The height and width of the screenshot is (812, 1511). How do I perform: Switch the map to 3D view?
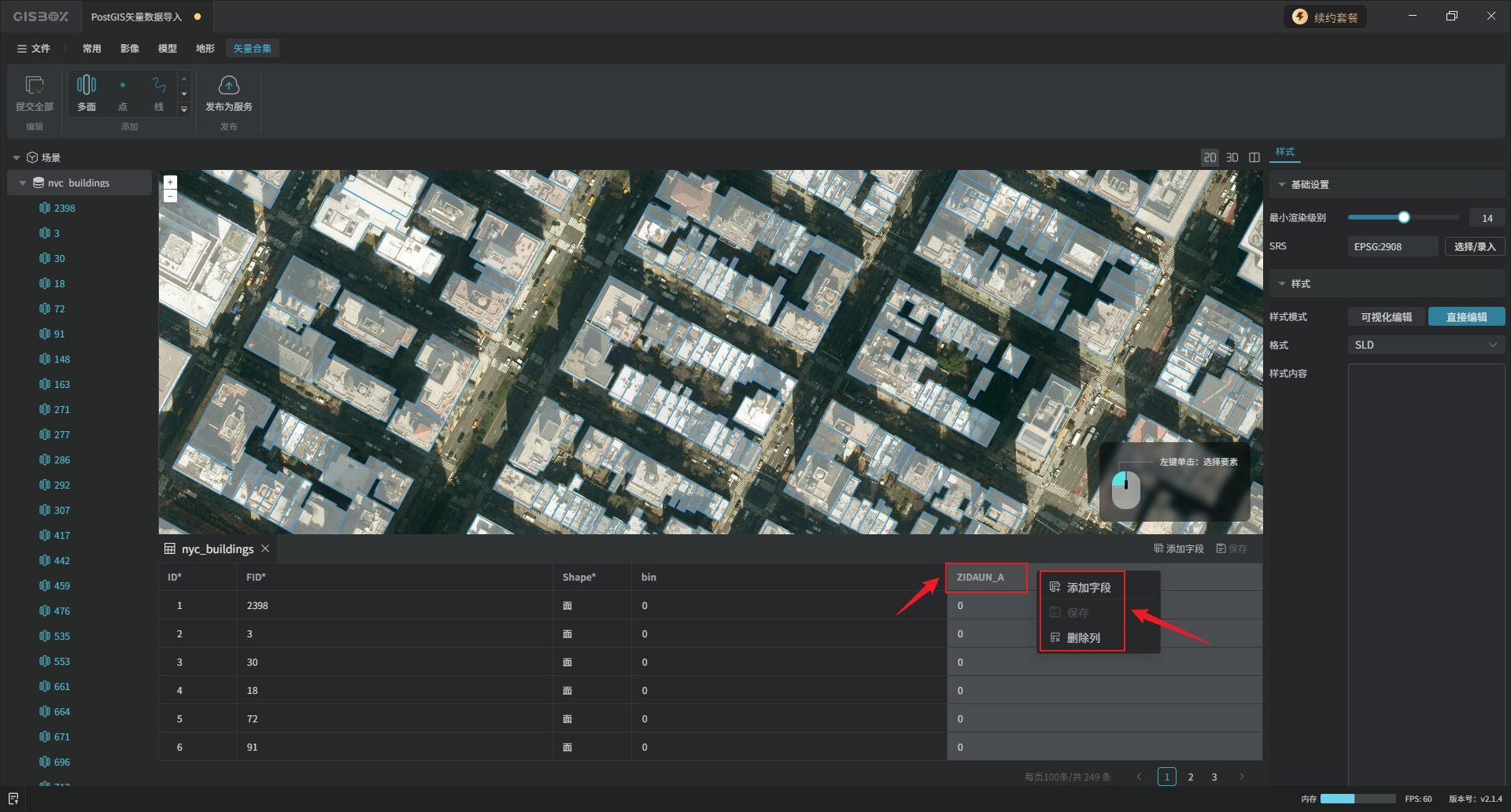[x=1232, y=157]
